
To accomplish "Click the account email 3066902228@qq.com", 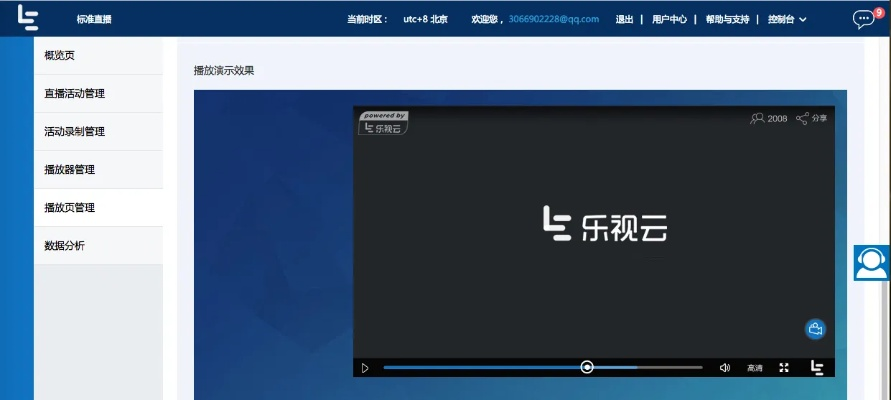I will click(553, 19).
